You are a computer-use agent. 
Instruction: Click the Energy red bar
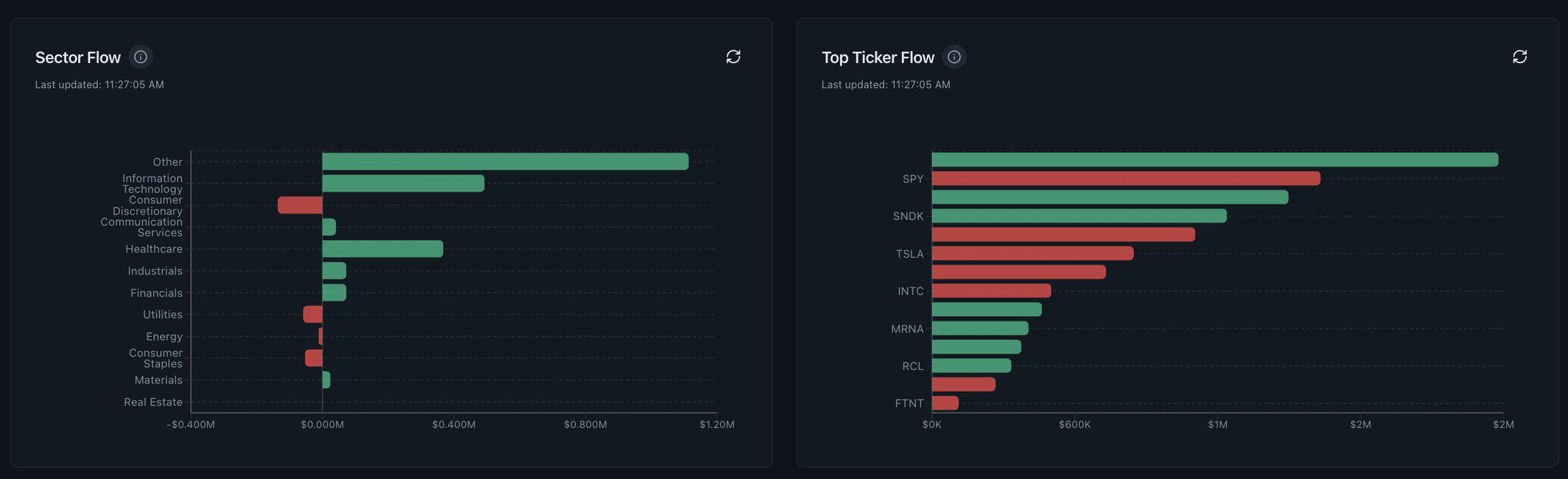(x=321, y=336)
